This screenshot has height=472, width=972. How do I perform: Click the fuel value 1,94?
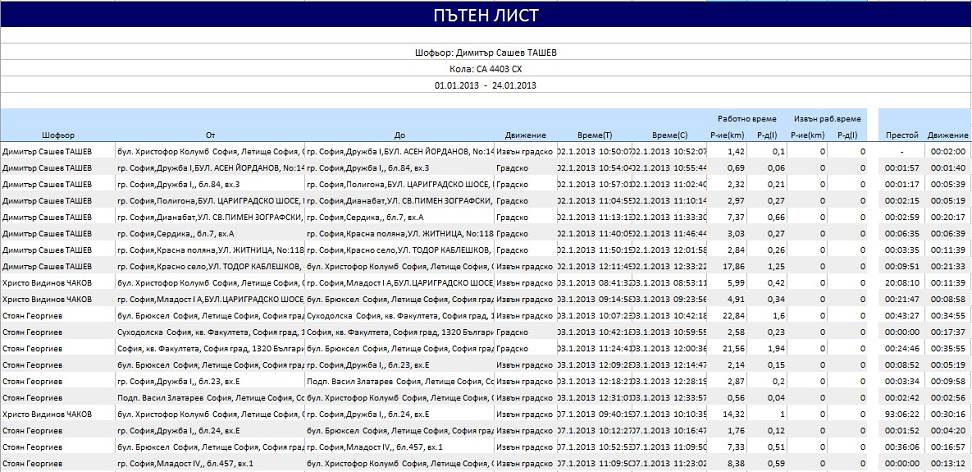(777, 349)
